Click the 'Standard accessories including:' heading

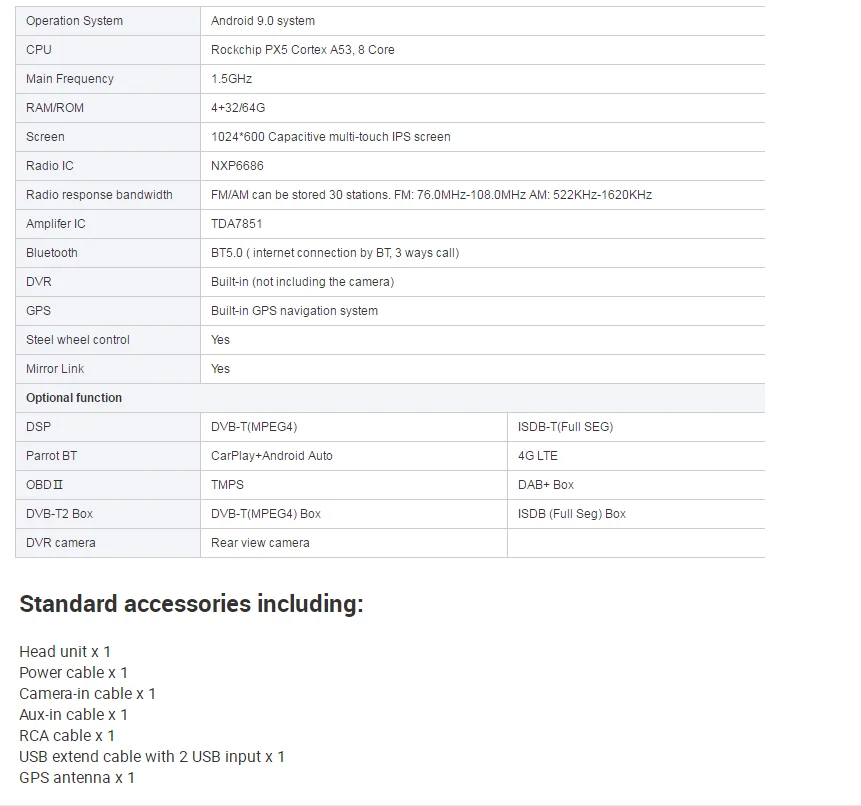(x=191, y=604)
